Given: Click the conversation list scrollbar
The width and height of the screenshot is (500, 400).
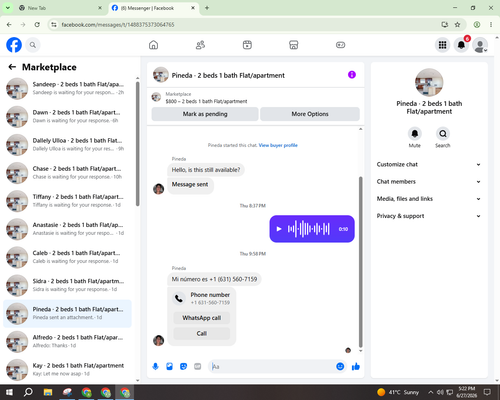Looking at the screenshot, I should coord(138,143).
